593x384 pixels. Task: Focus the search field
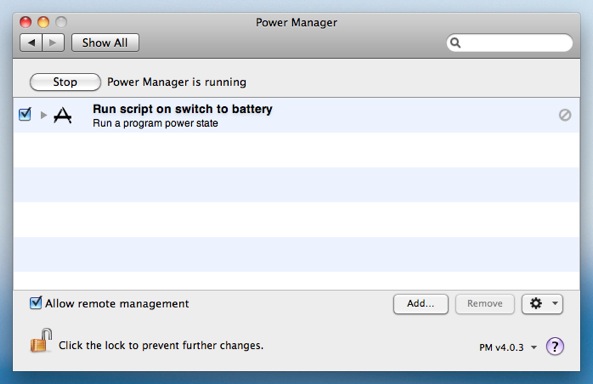[x=509, y=43]
